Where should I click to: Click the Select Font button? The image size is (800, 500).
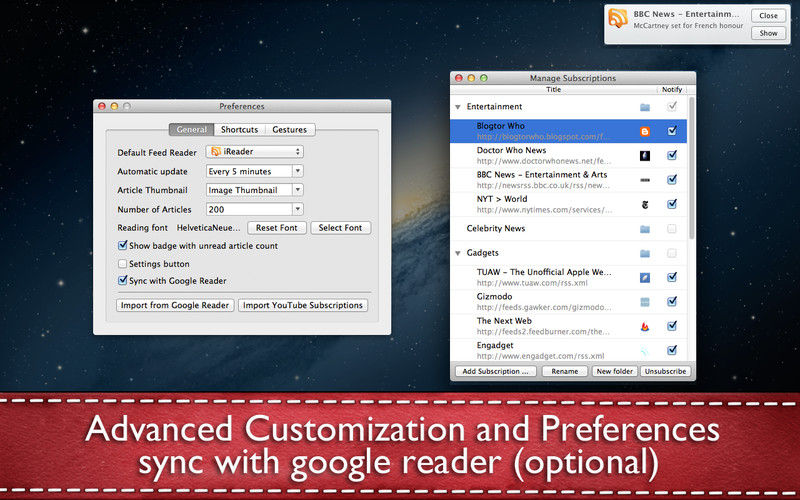(x=340, y=228)
